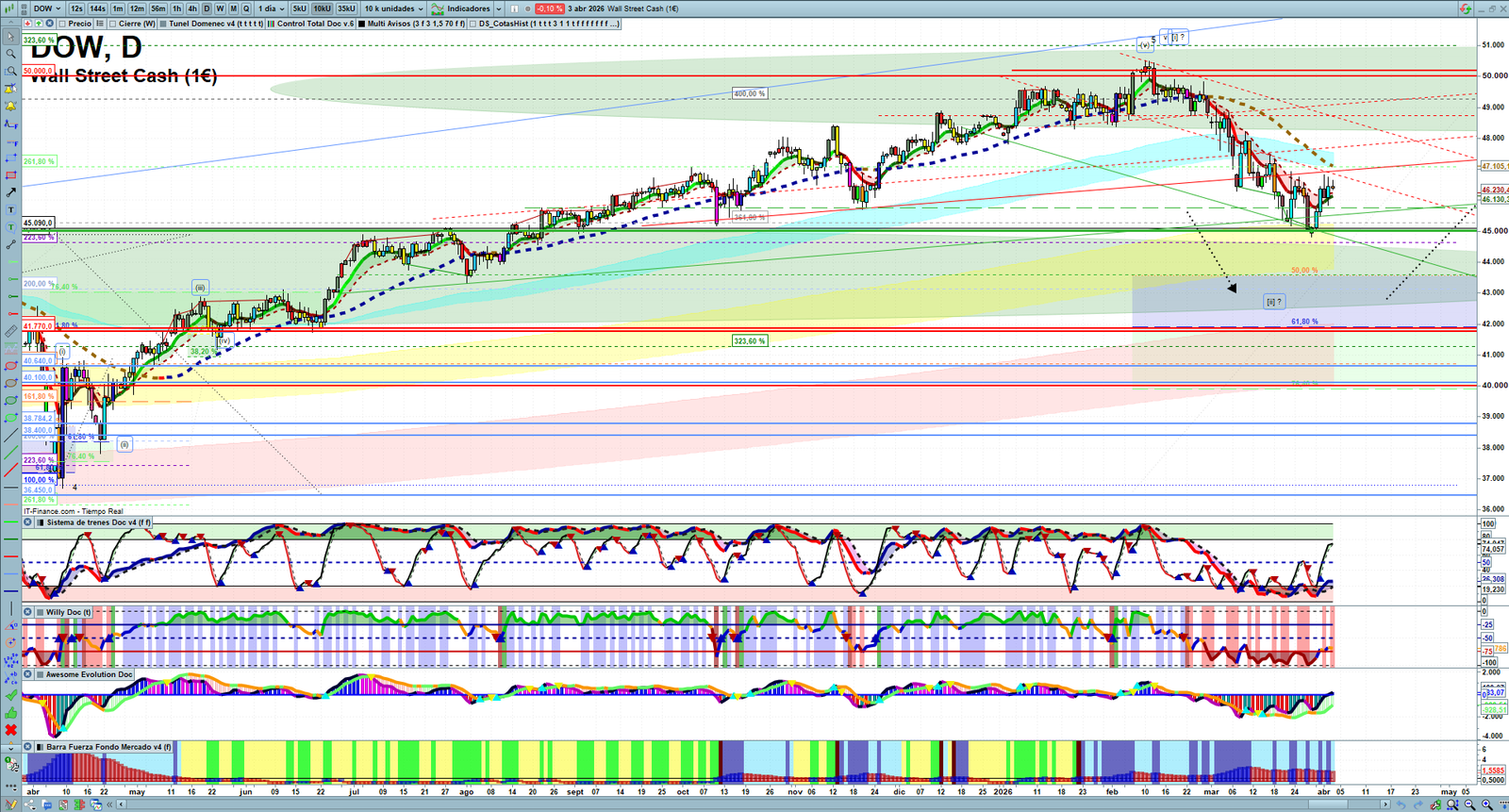Image resolution: width=1509 pixels, height=812 pixels.
Task: Toggle the DS_CotasHist indicator checkbox
Action: [x=473, y=24]
